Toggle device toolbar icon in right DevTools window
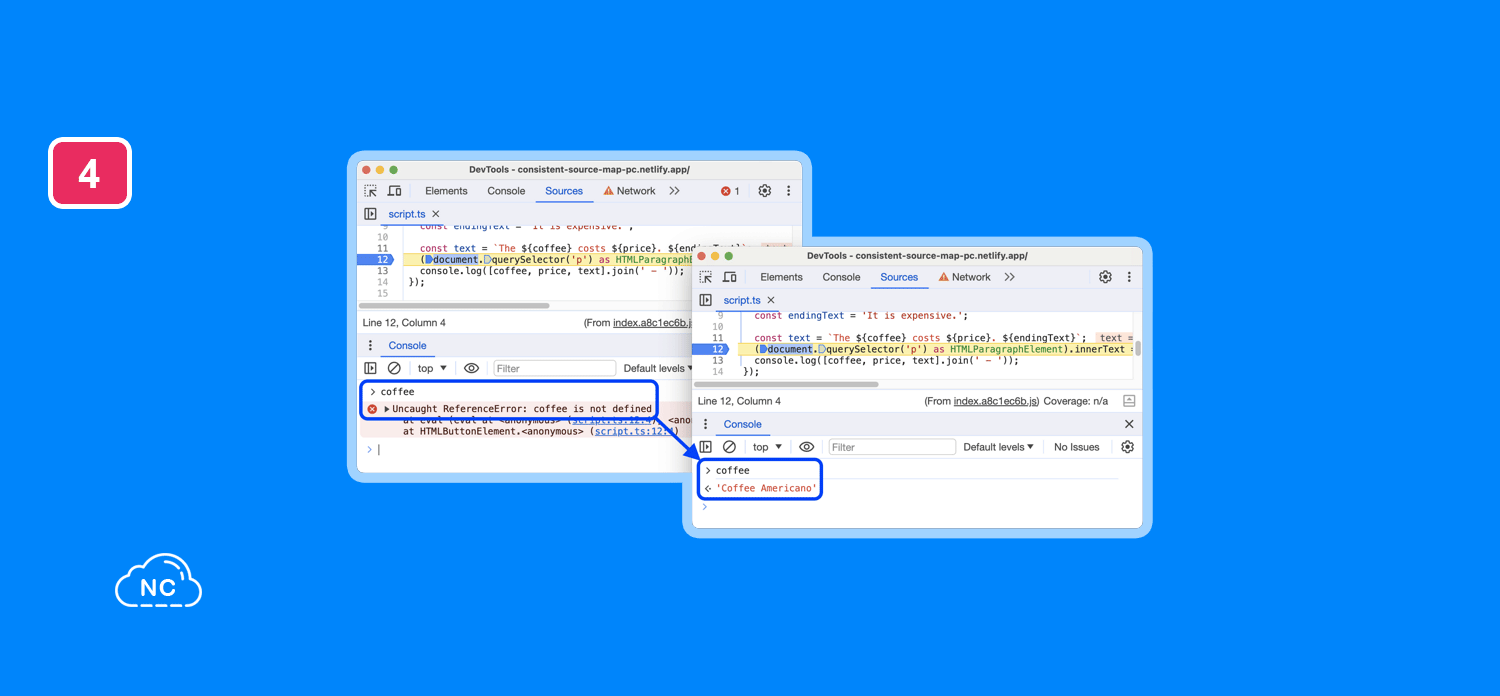 (x=729, y=277)
